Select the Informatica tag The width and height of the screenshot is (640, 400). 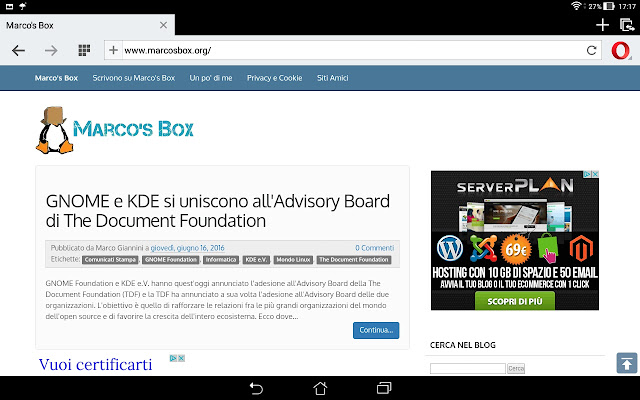(x=221, y=260)
